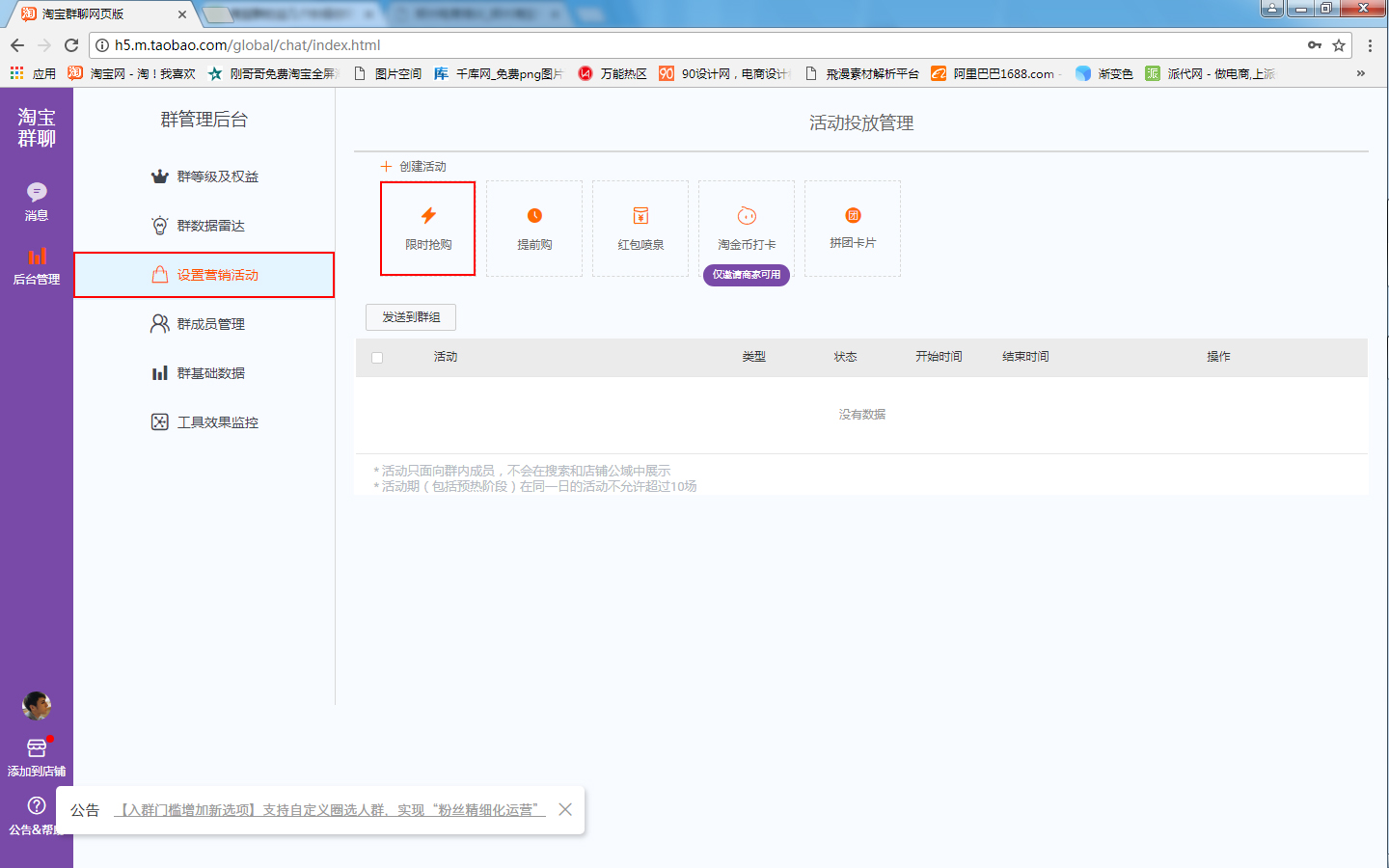Viewport: 1389px width, 868px height.
Task: Open 淘宝网 bookmark
Action: pyautogui.click(x=132, y=73)
